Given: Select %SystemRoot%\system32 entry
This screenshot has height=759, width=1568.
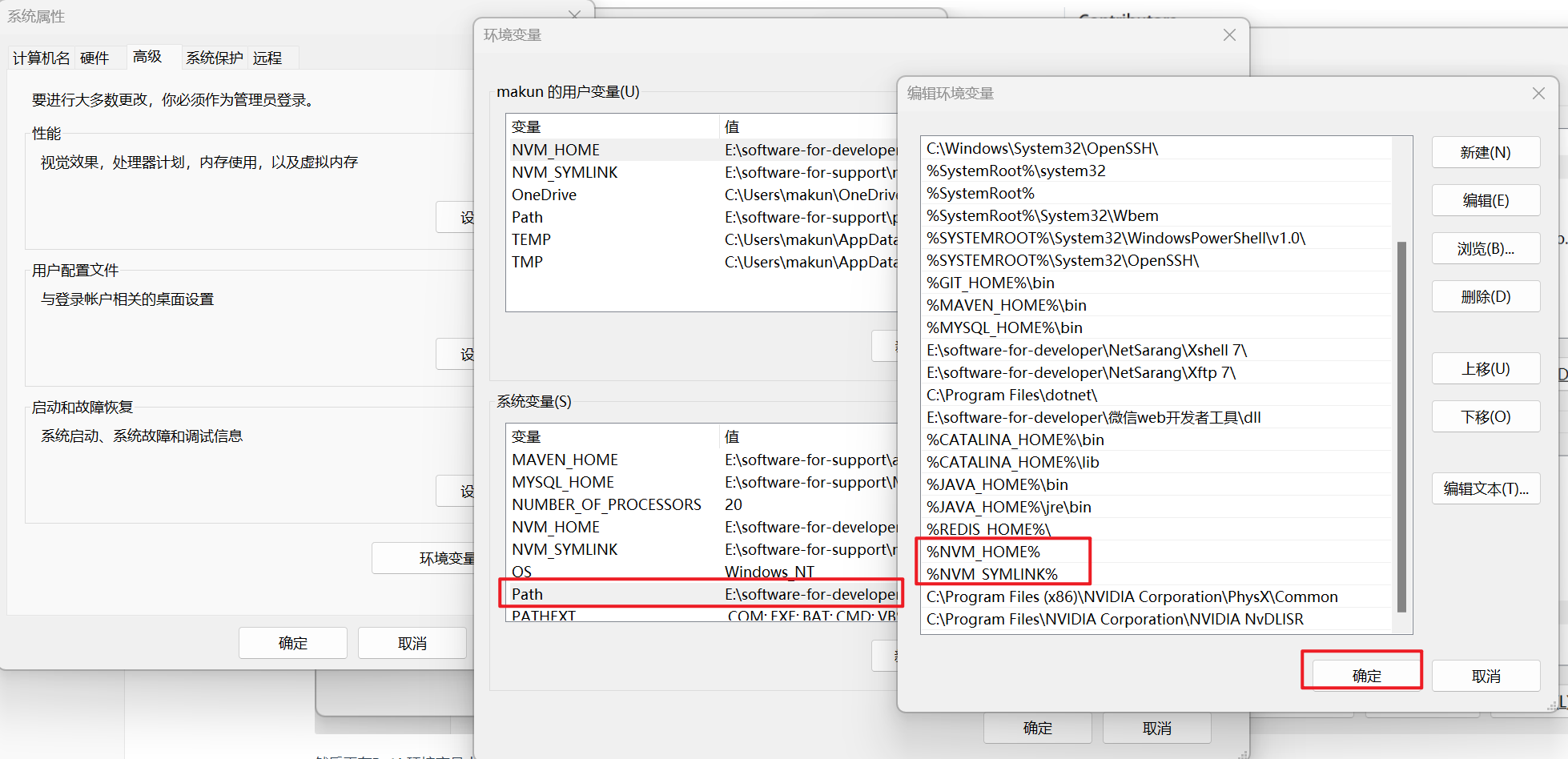Looking at the screenshot, I should coord(1156,171).
